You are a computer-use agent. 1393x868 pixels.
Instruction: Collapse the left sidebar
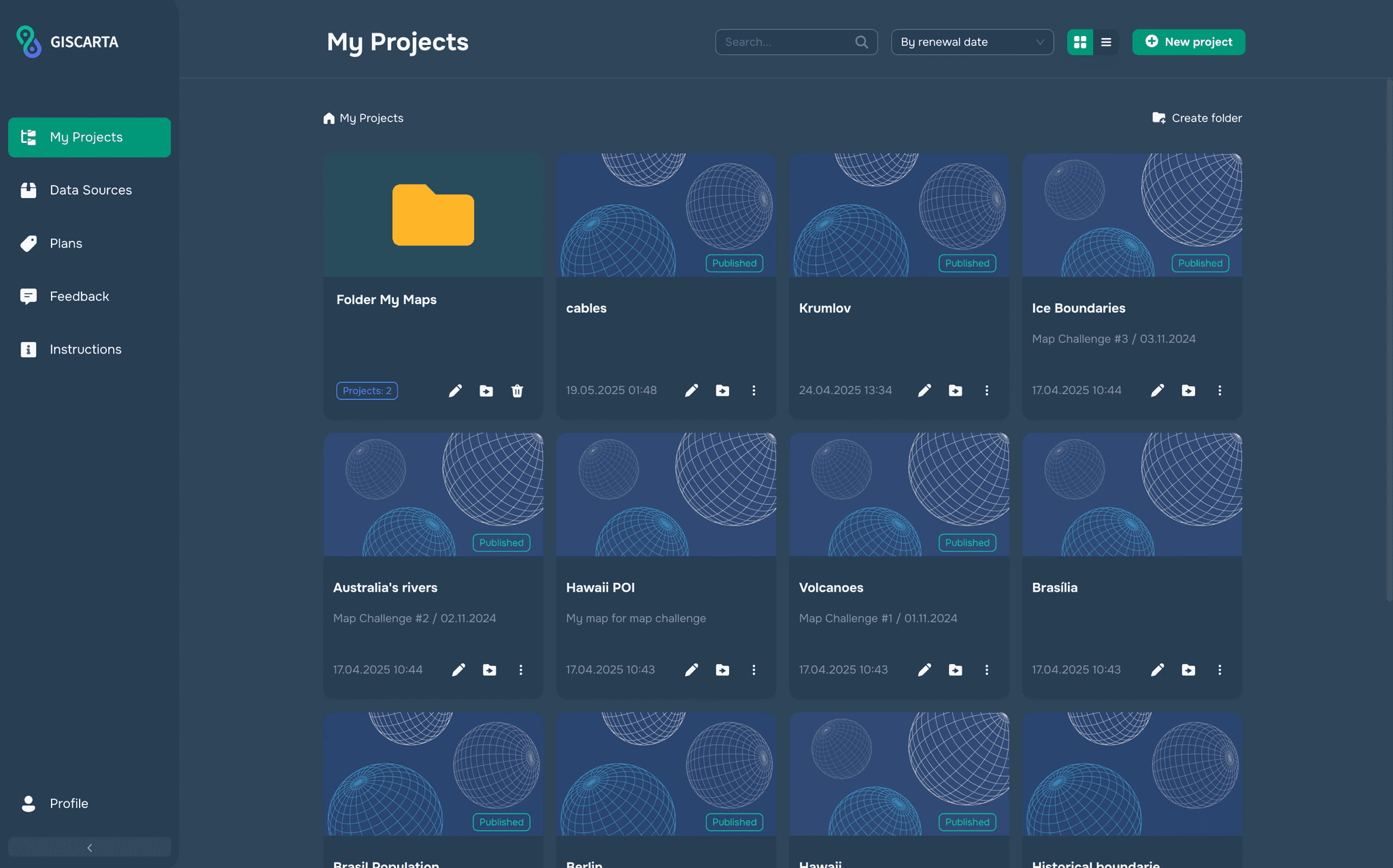(89, 848)
